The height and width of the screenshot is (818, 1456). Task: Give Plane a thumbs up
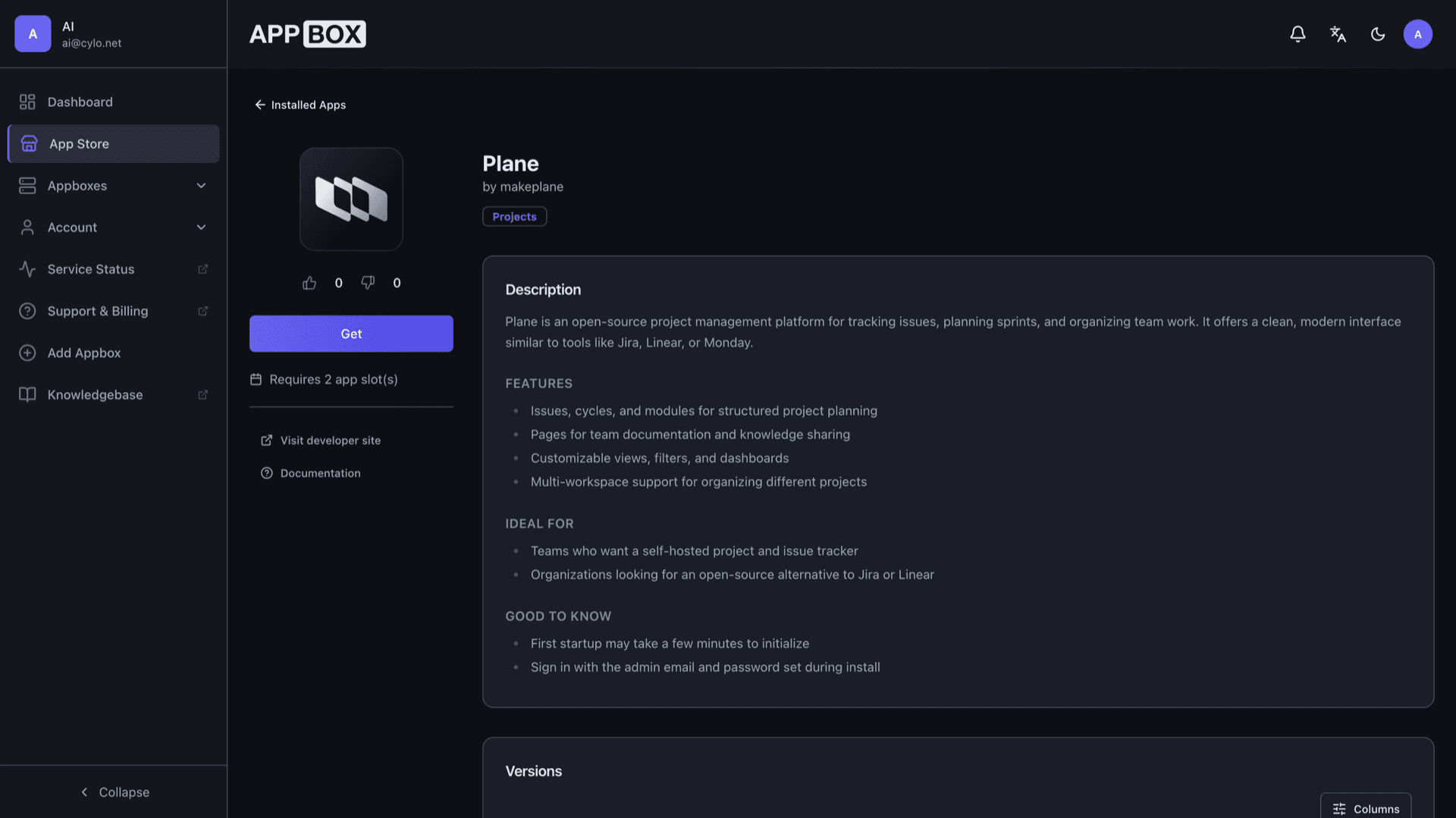[x=309, y=283]
